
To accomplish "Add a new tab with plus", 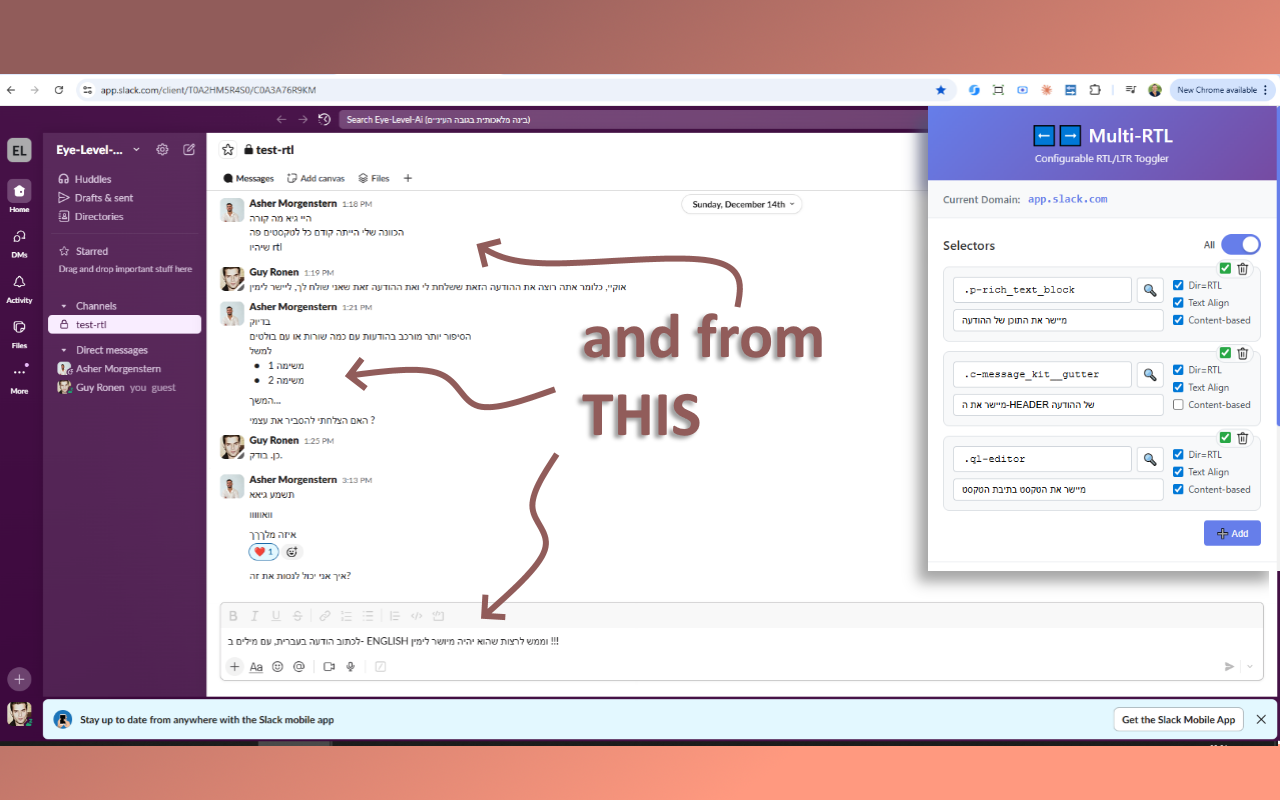I will point(408,178).
